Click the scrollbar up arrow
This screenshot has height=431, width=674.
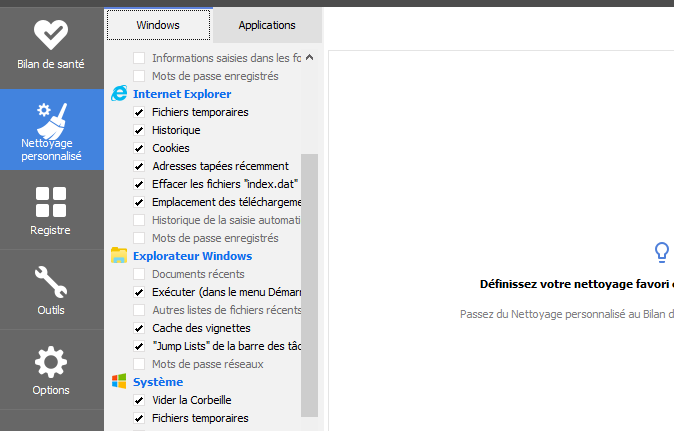(309, 58)
